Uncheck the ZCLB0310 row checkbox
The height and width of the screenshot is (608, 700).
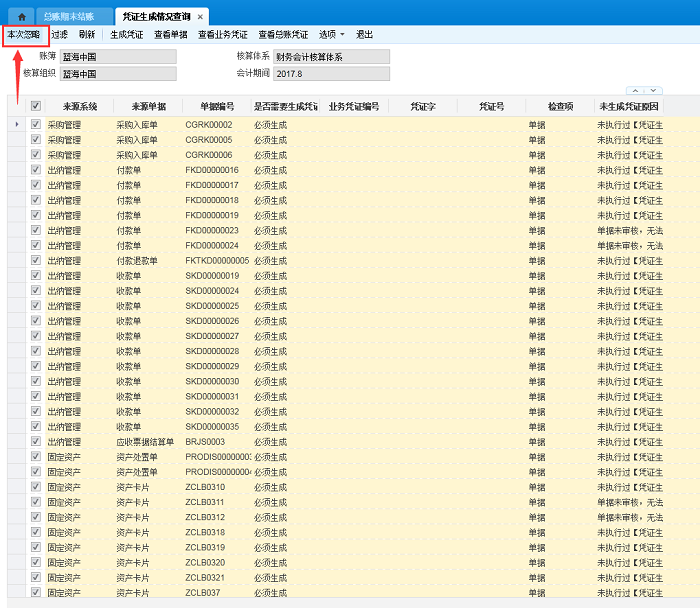[36, 487]
